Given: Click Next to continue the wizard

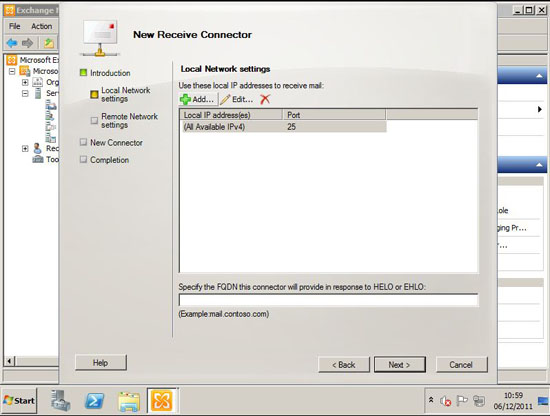Looking at the screenshot, I should (400, 365).
